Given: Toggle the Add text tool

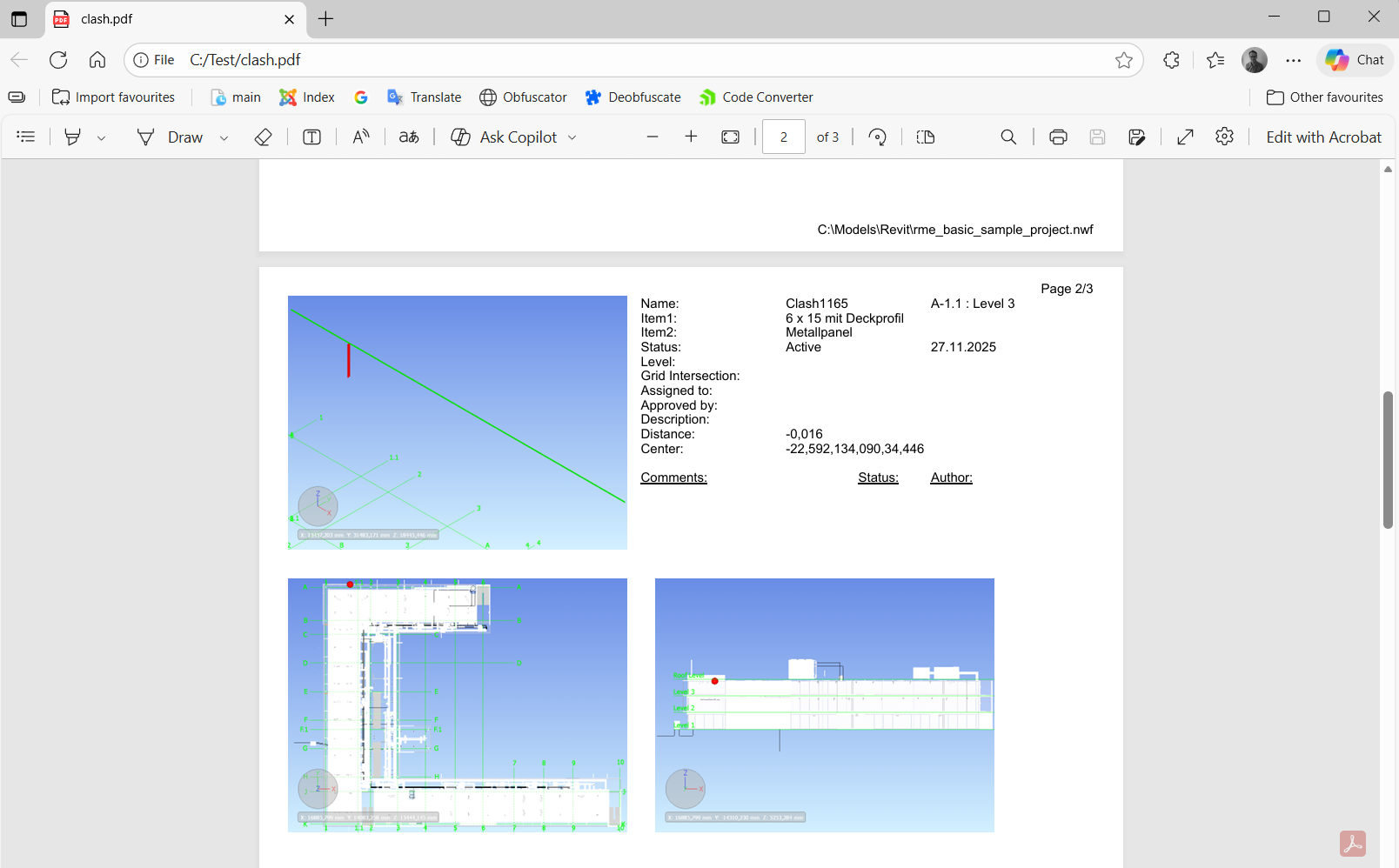Looking at the screenshot, I should click(311, 137).
